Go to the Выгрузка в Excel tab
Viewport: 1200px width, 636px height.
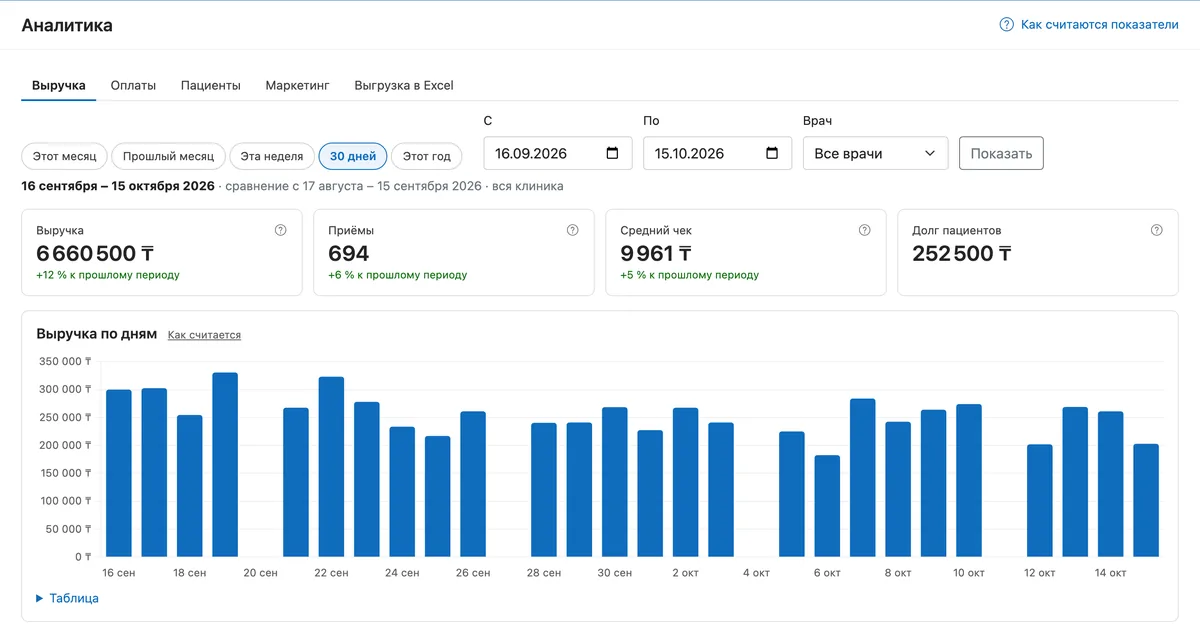point(404,85)
